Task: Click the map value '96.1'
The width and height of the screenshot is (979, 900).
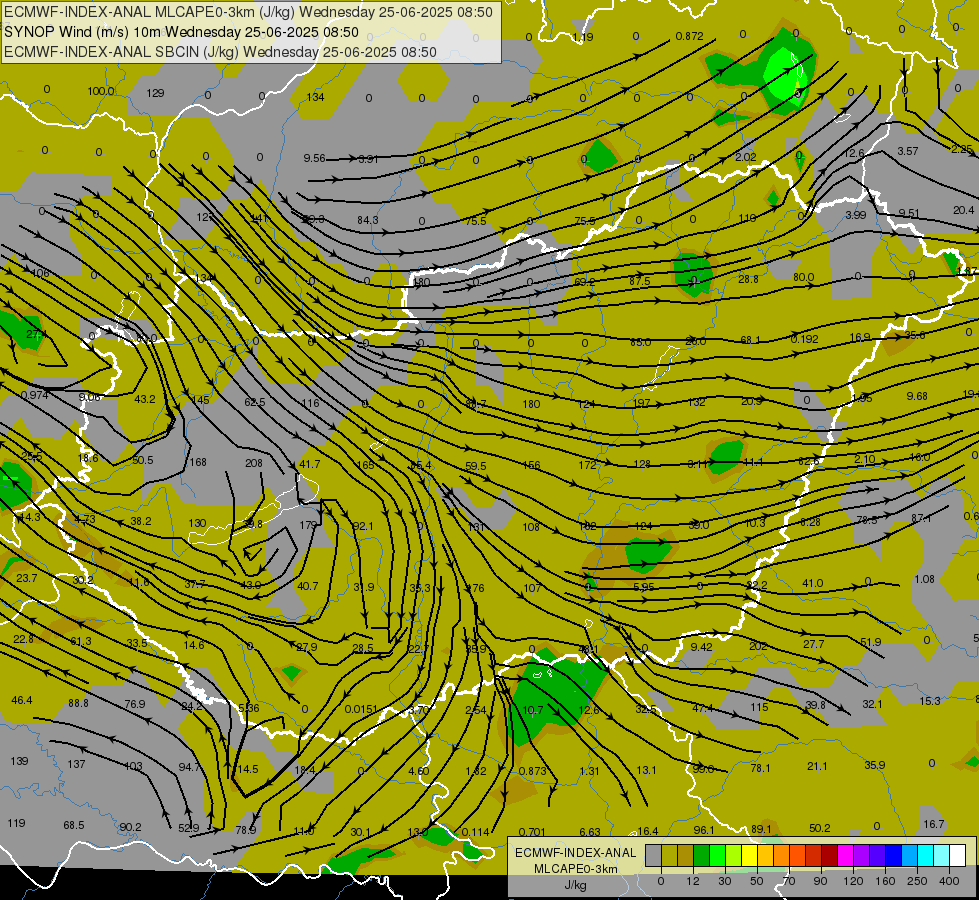Action: (x=704, y=830)
